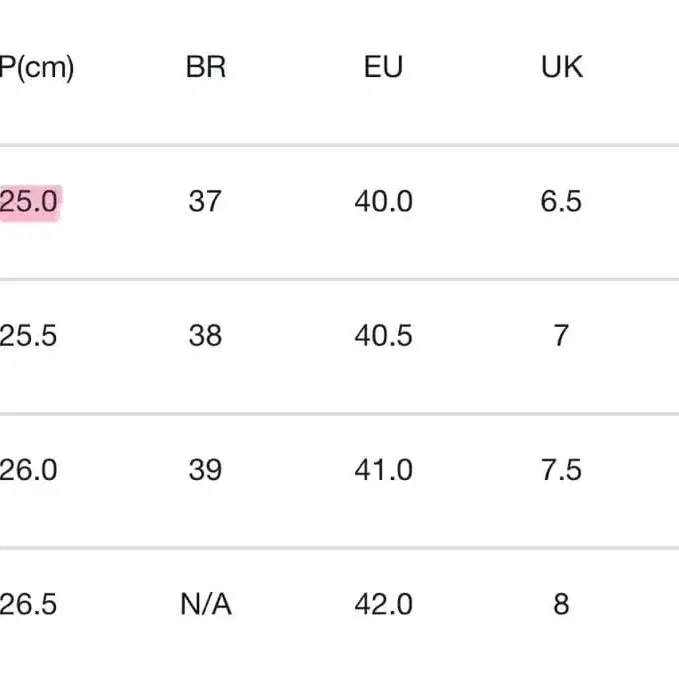Choose UK size 8 cell
Screen dimensions: 679x679
(561, 604)
